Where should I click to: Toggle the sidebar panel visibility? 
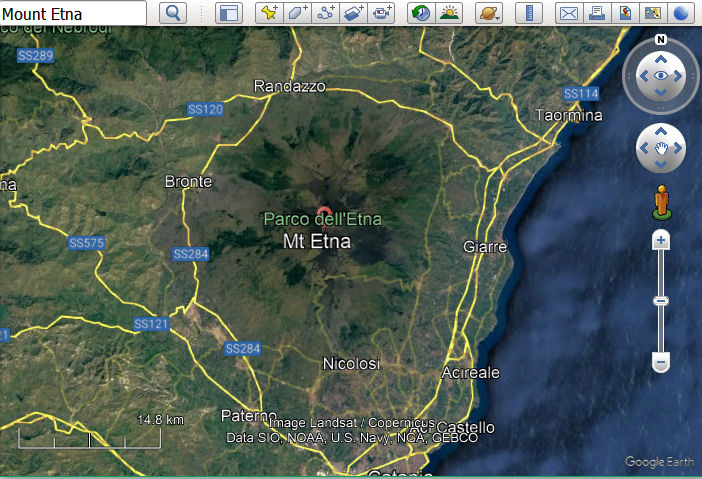pos(229,13)
